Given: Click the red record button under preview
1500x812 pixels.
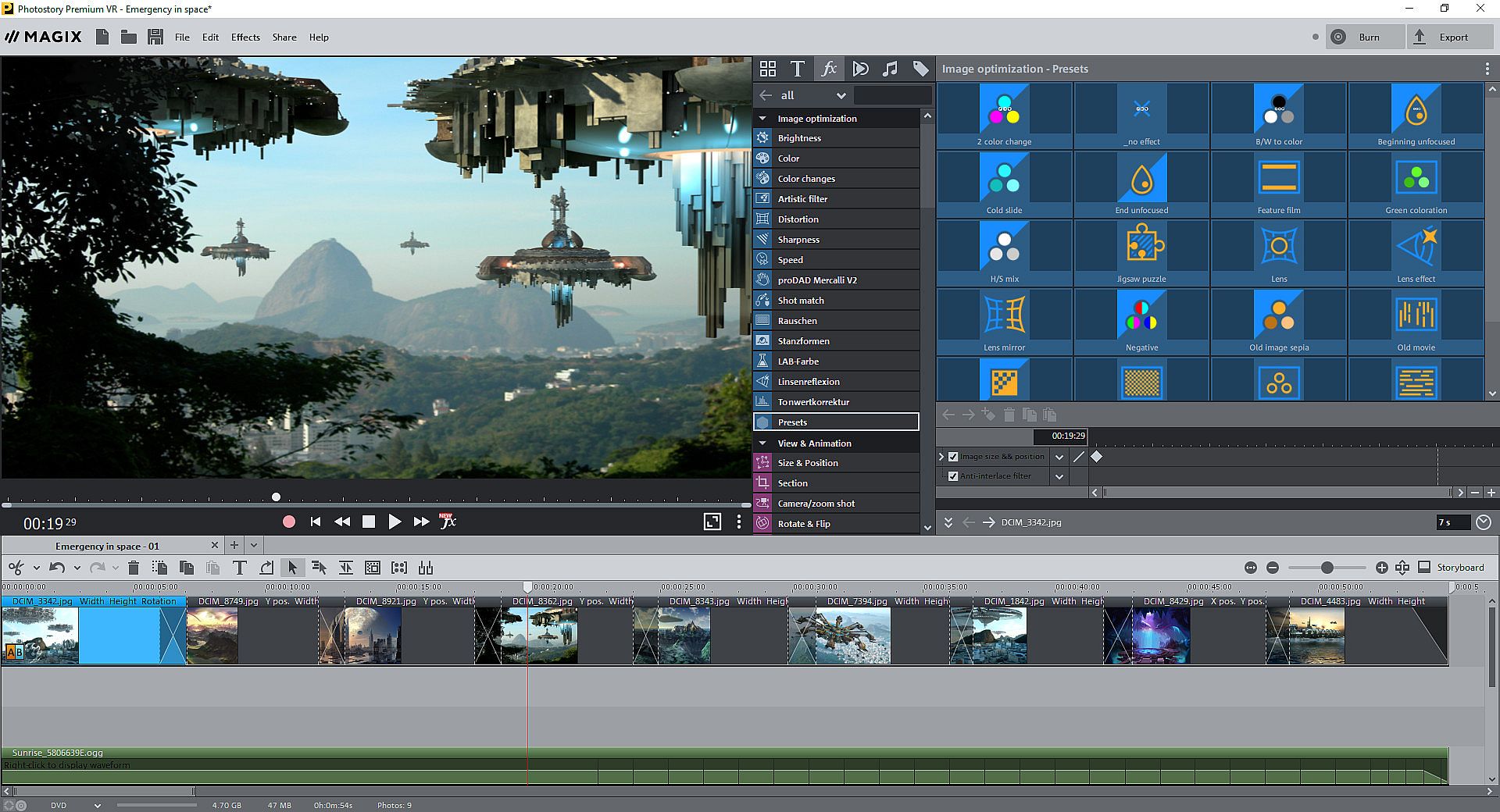Looking at the screenshot, I should pyautogui.click(x=288, y=522).
